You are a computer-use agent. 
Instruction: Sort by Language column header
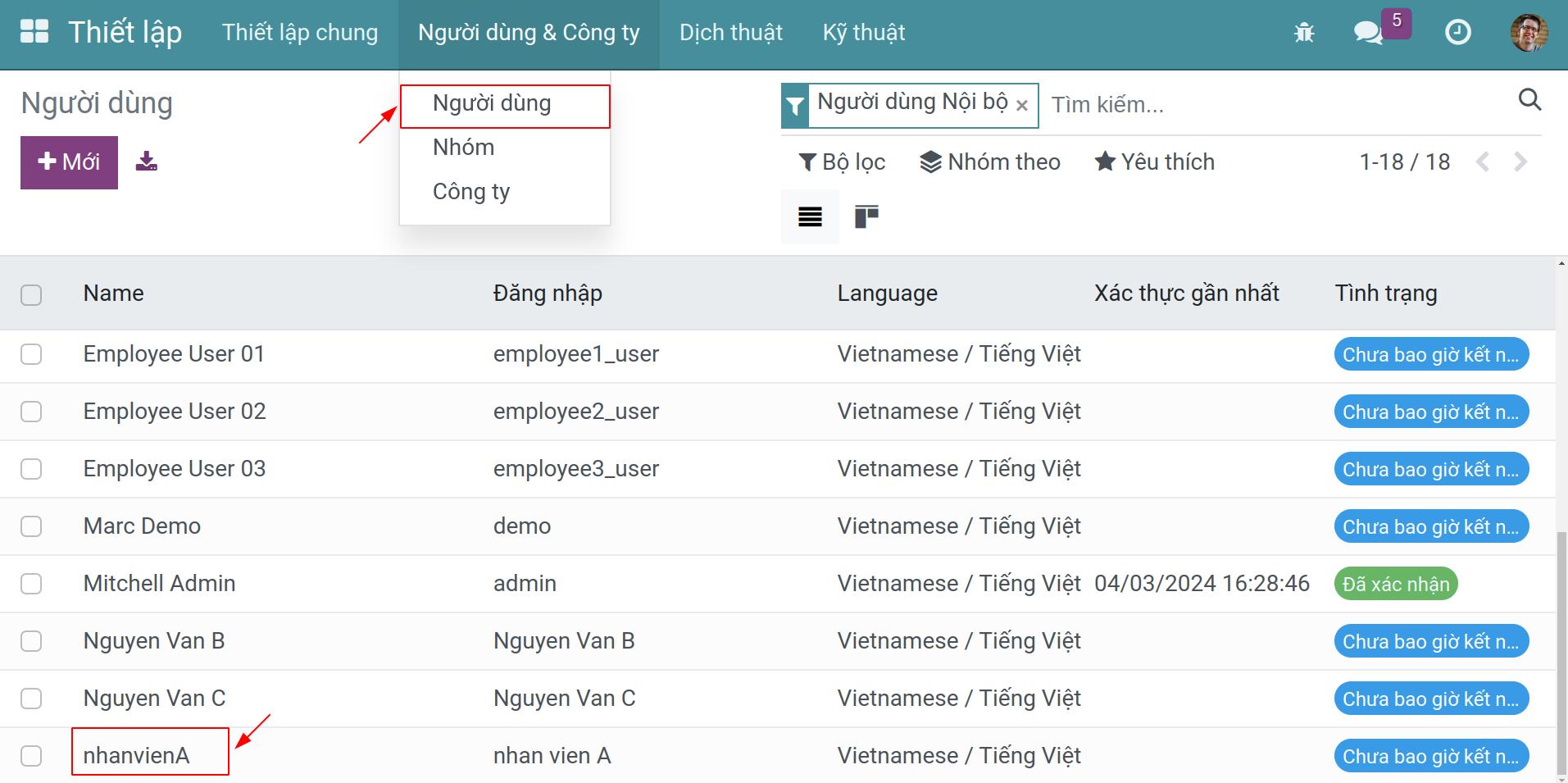tap(887, 294)
